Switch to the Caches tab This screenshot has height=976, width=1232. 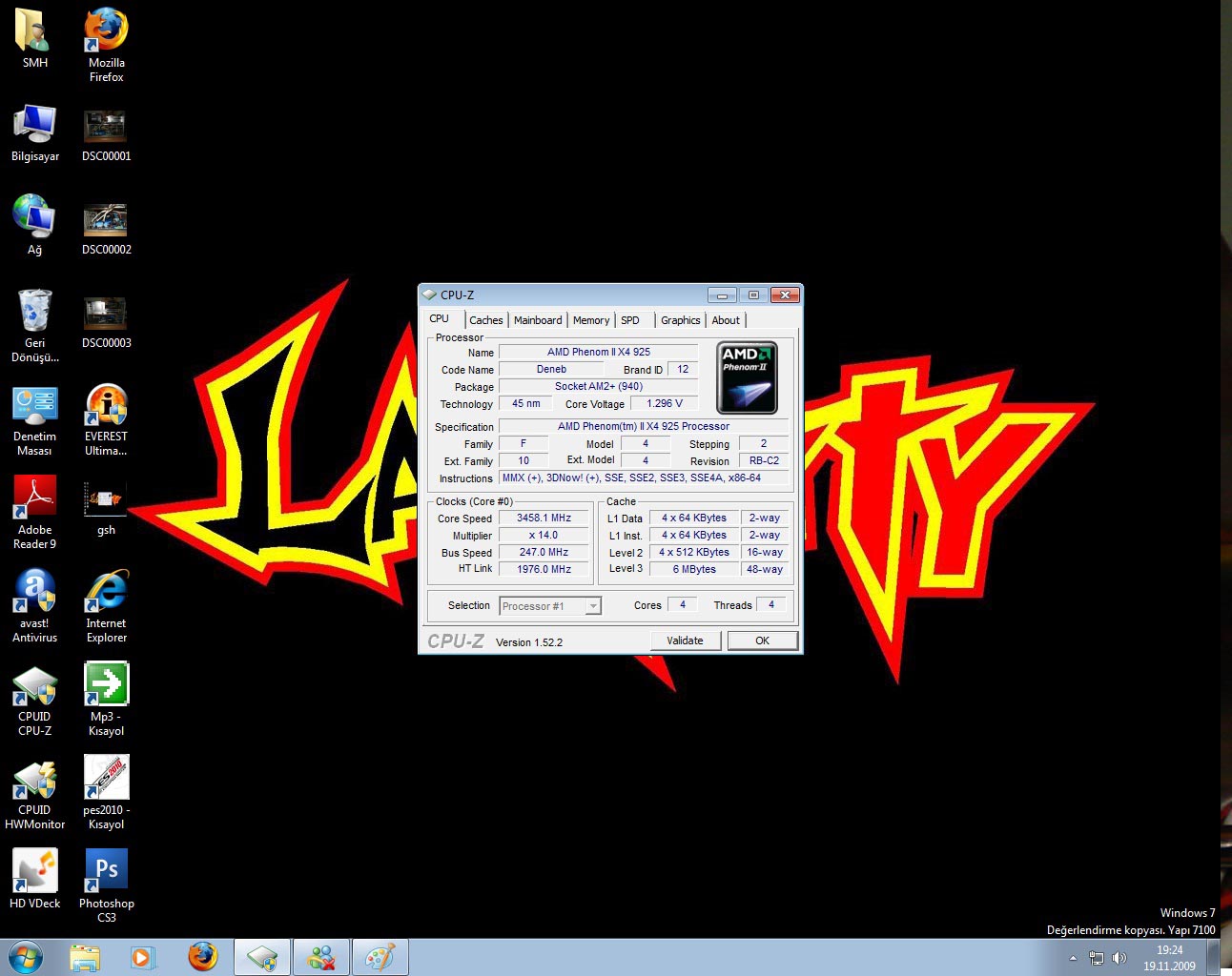[486, 320]
